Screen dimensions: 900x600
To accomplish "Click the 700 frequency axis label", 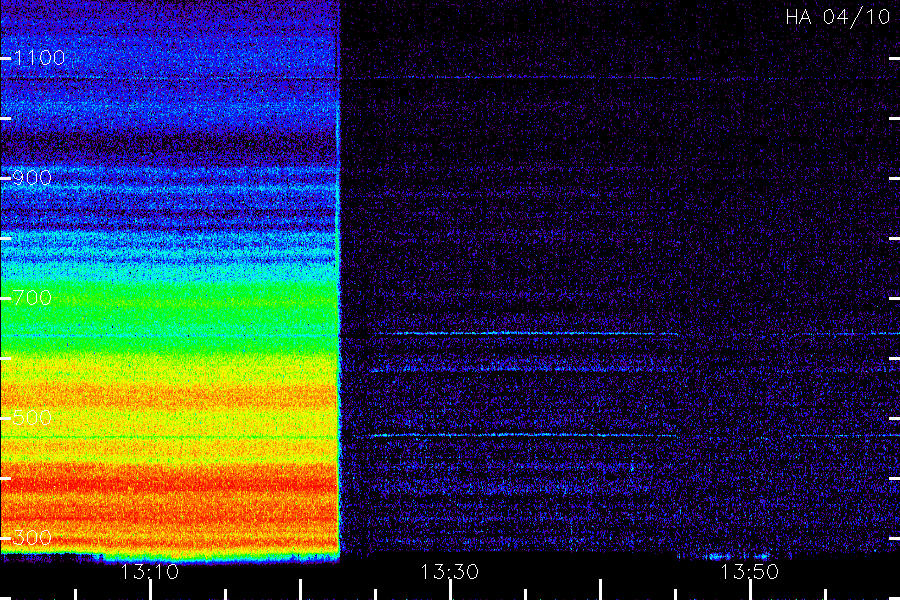I will tap(32, 297).
